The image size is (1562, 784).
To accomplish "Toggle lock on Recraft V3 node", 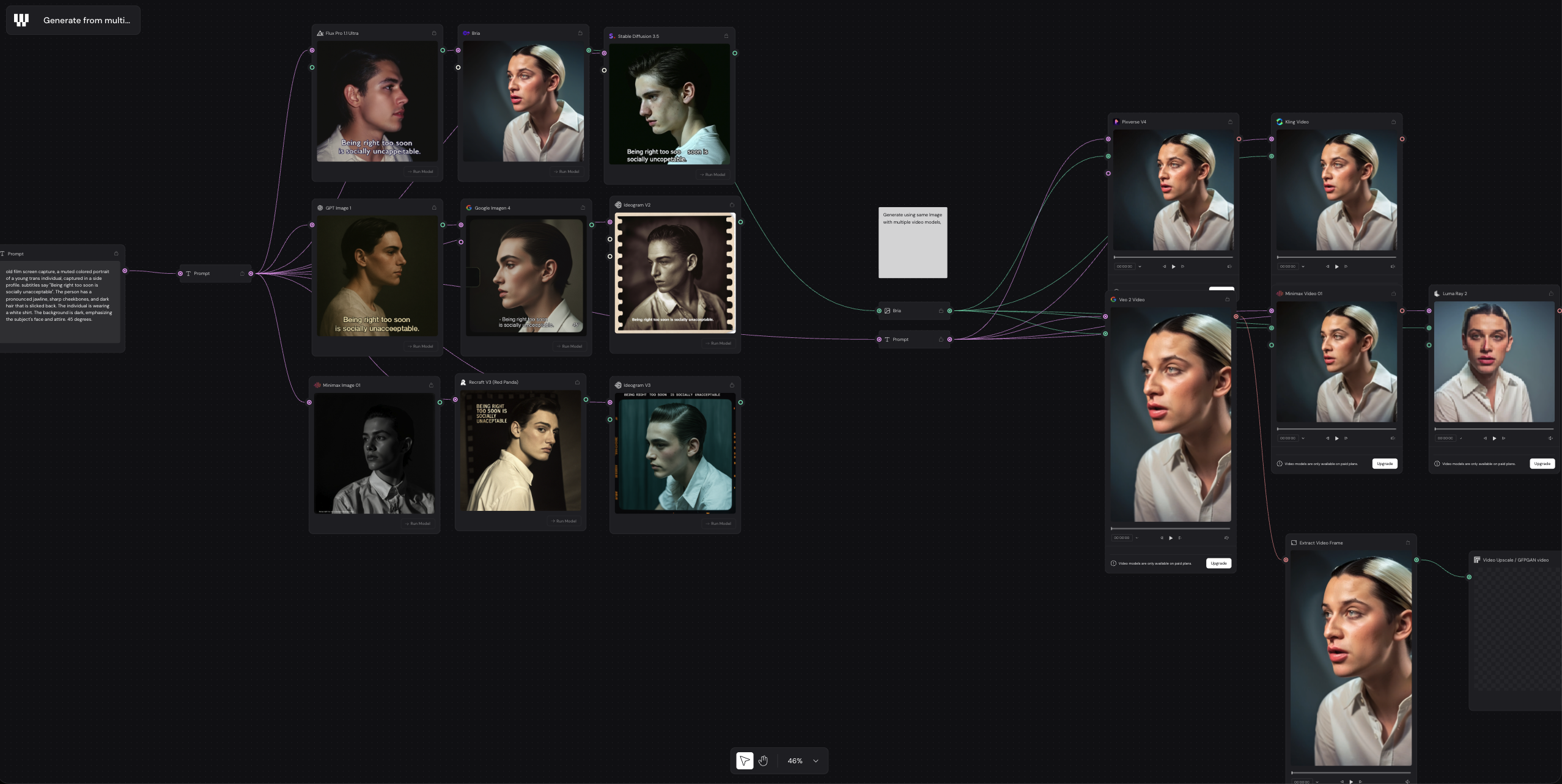I will click(577, 382).
